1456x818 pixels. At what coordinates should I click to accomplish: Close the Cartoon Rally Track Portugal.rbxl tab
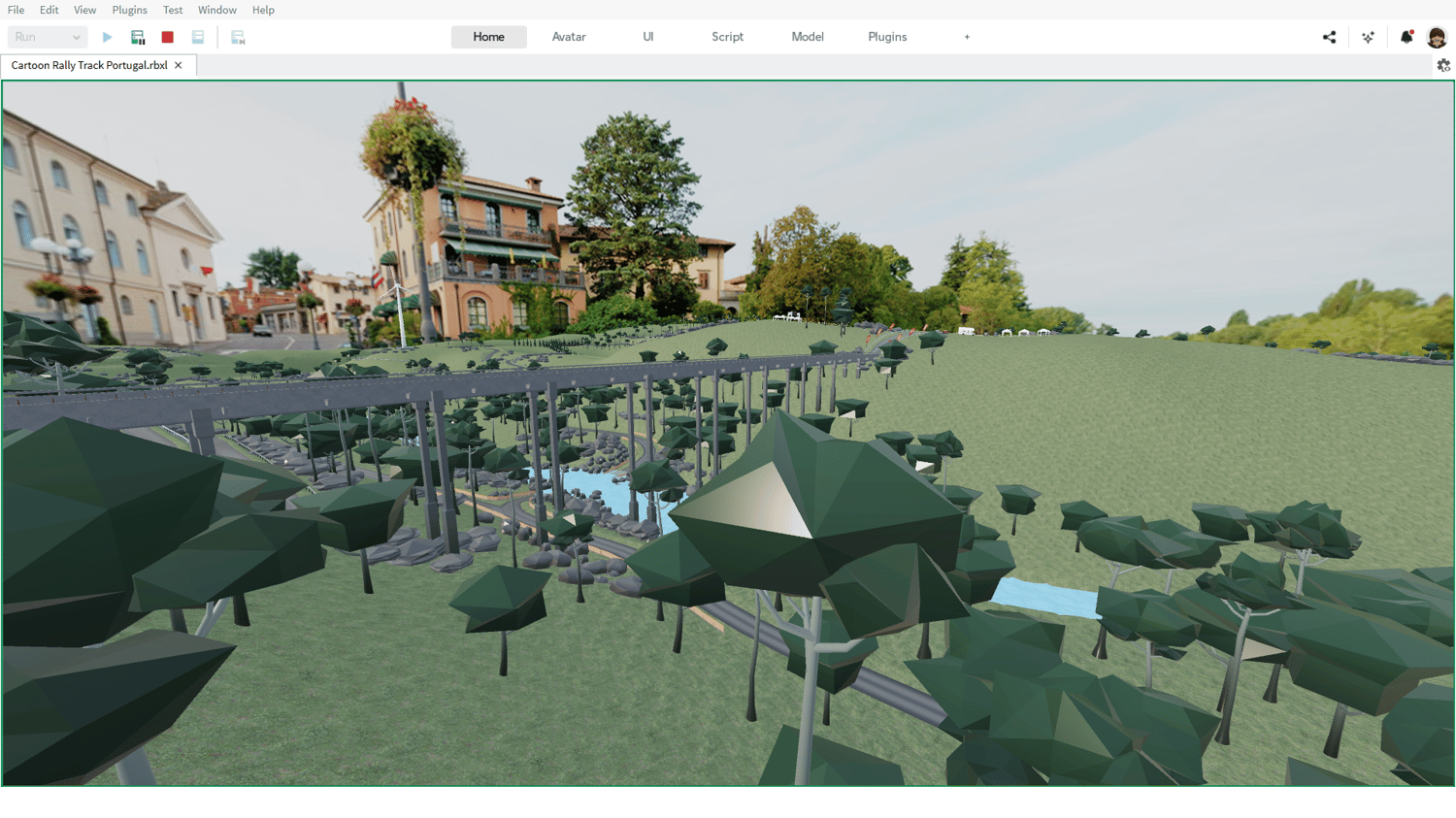178,65
